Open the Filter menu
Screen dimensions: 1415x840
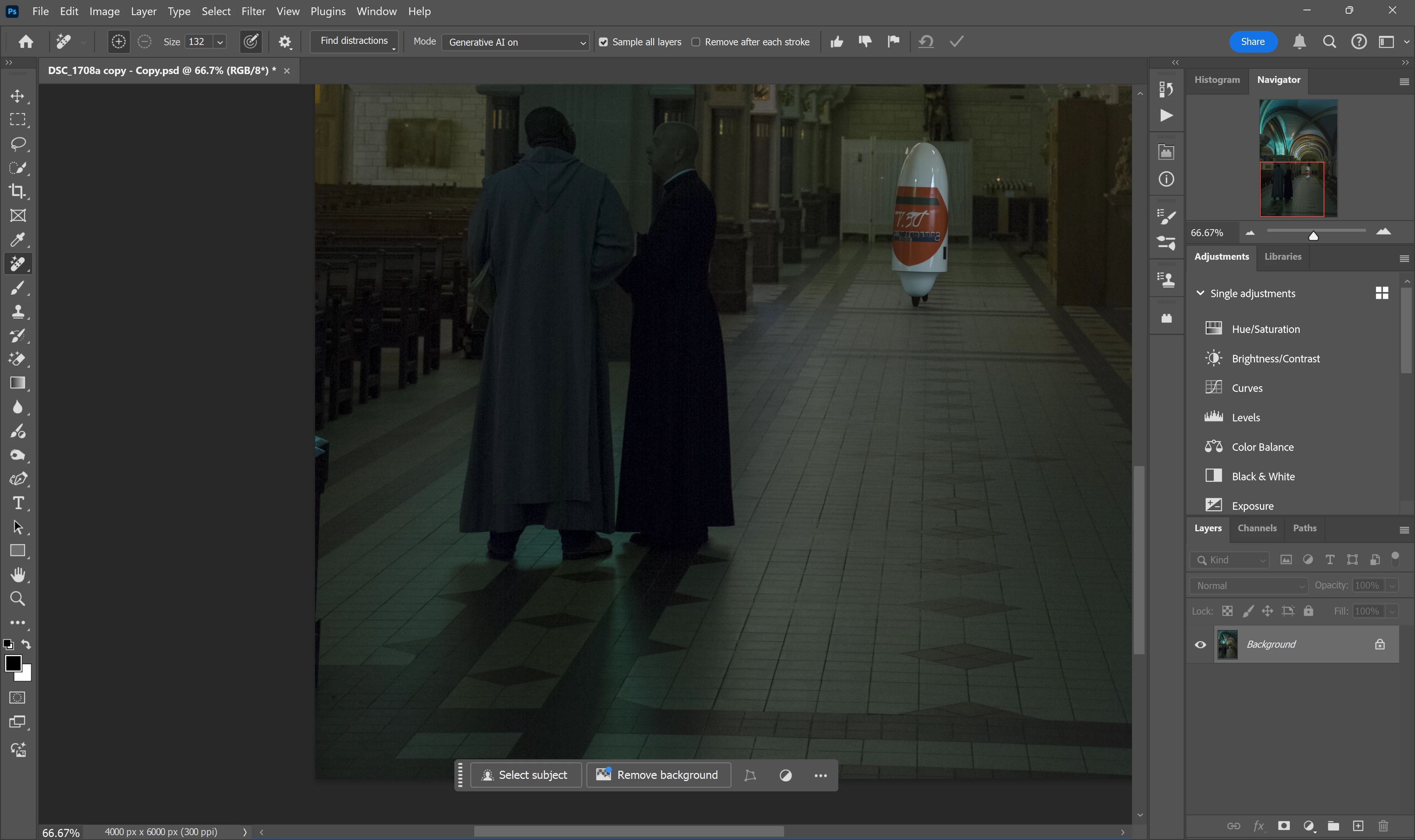click(253, 11)
